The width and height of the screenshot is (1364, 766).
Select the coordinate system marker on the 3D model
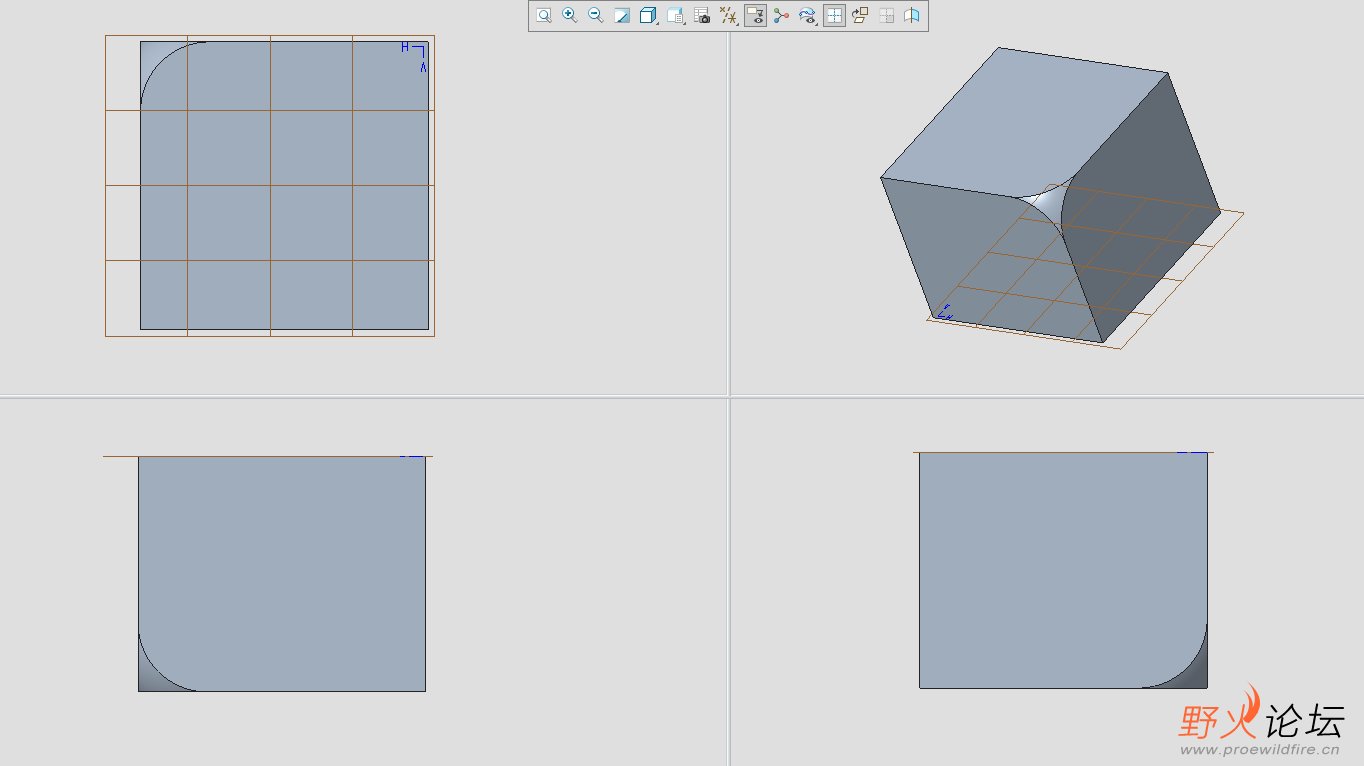pos(944,313)
